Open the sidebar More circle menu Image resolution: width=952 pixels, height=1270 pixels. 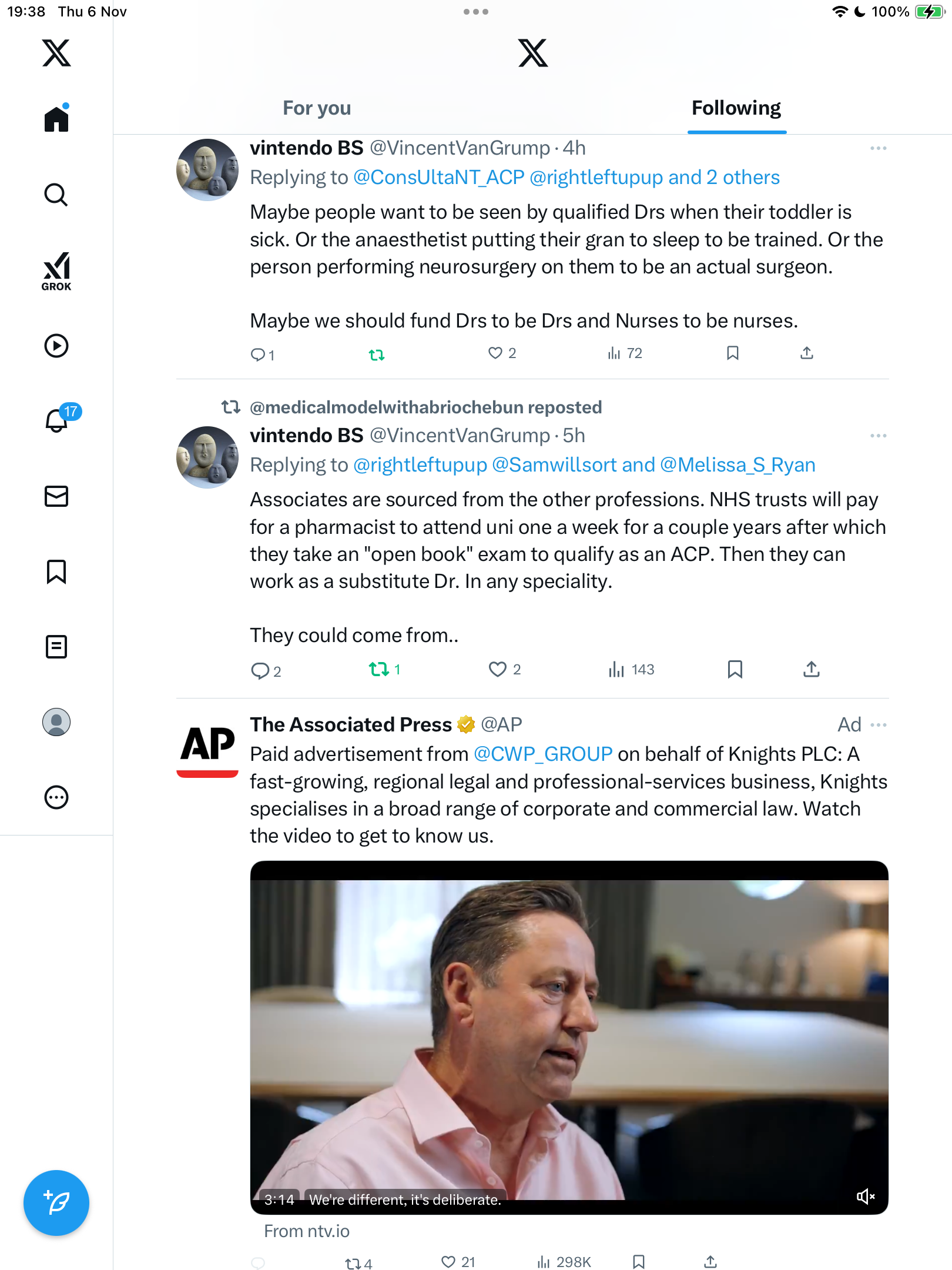tap(56, 797)
